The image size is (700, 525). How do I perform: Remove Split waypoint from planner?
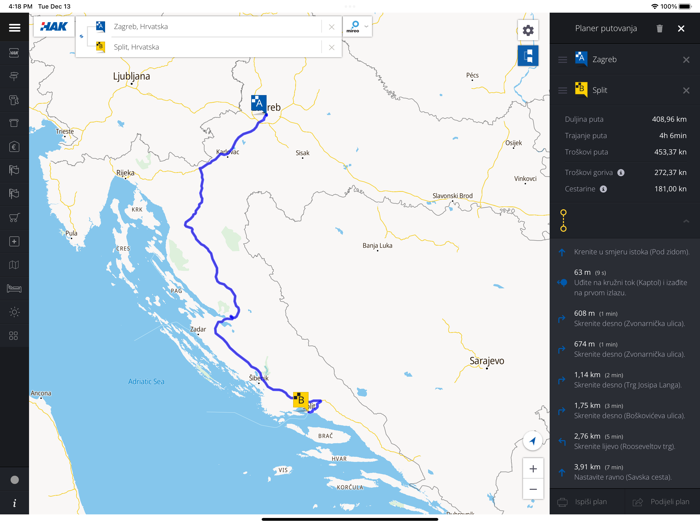(x=686, y=91)
